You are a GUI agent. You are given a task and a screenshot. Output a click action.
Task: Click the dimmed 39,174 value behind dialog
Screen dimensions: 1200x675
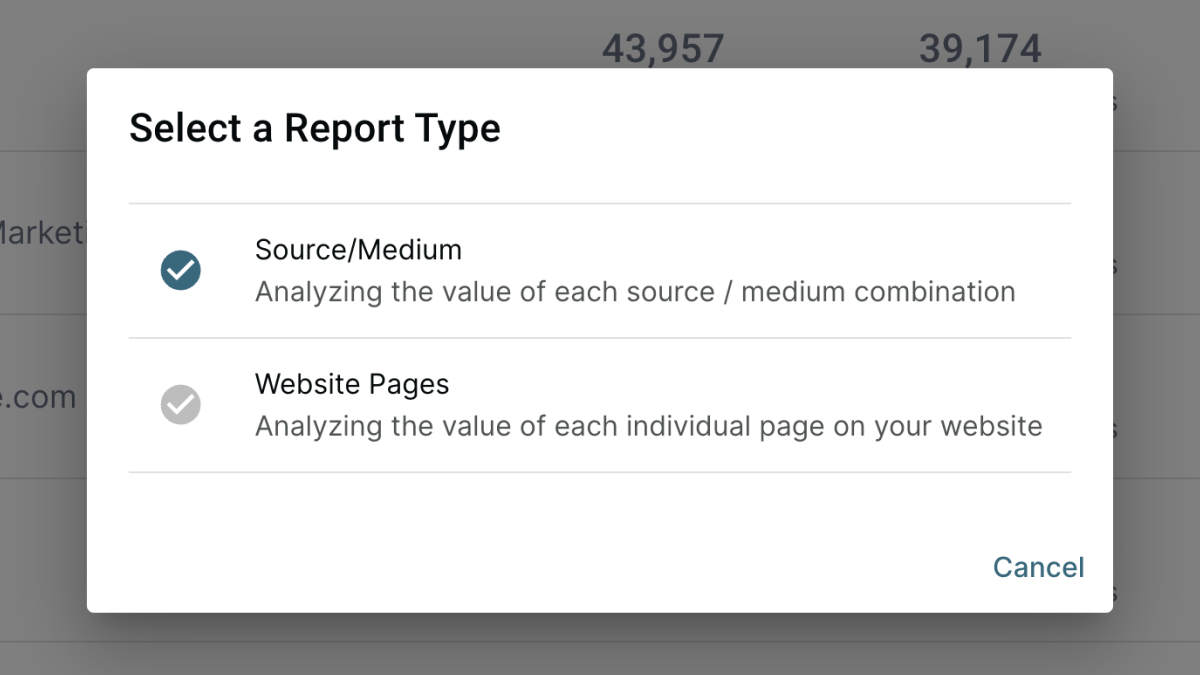coord(980,48)
